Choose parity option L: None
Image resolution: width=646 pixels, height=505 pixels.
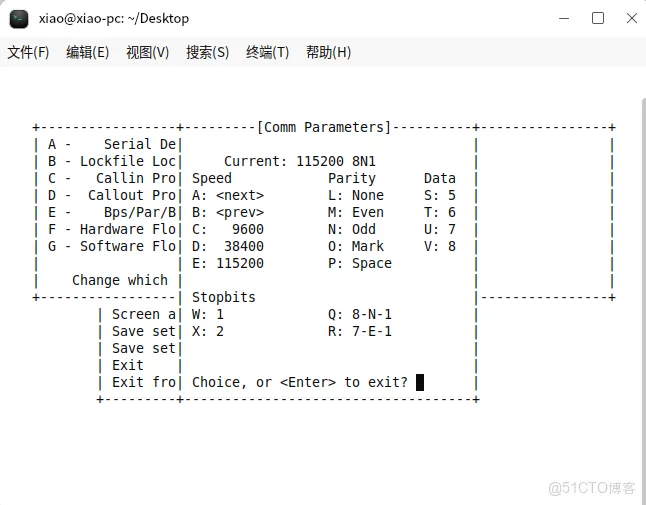click(356, 195)
